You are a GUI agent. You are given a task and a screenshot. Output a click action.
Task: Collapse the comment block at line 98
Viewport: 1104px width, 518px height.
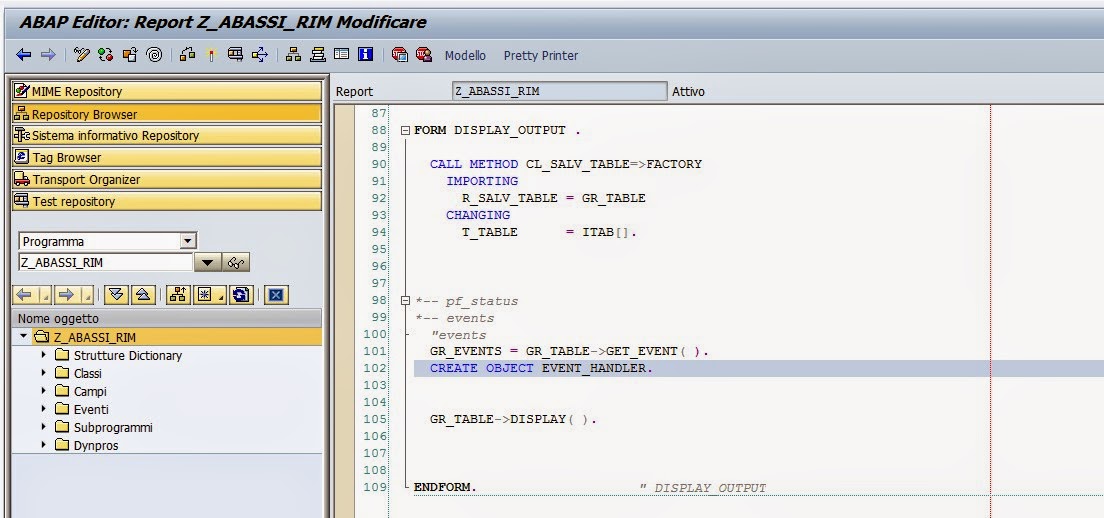point(405,301)
